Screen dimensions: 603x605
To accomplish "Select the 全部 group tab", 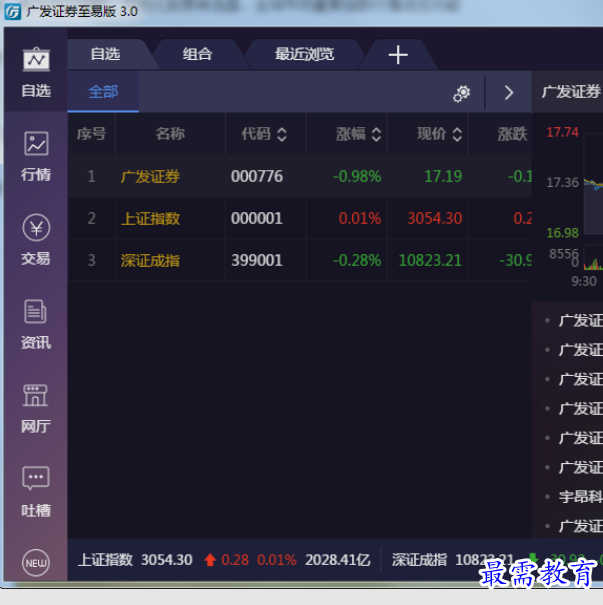I will [103, 92].
